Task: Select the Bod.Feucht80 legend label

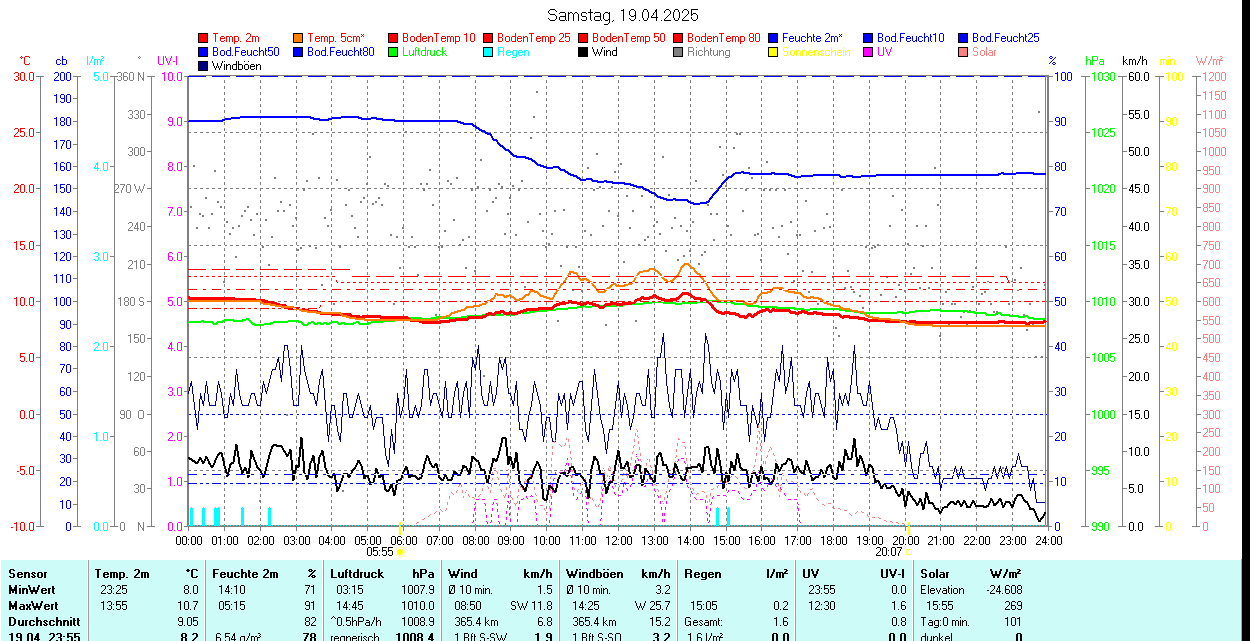Action: (340, 52)
